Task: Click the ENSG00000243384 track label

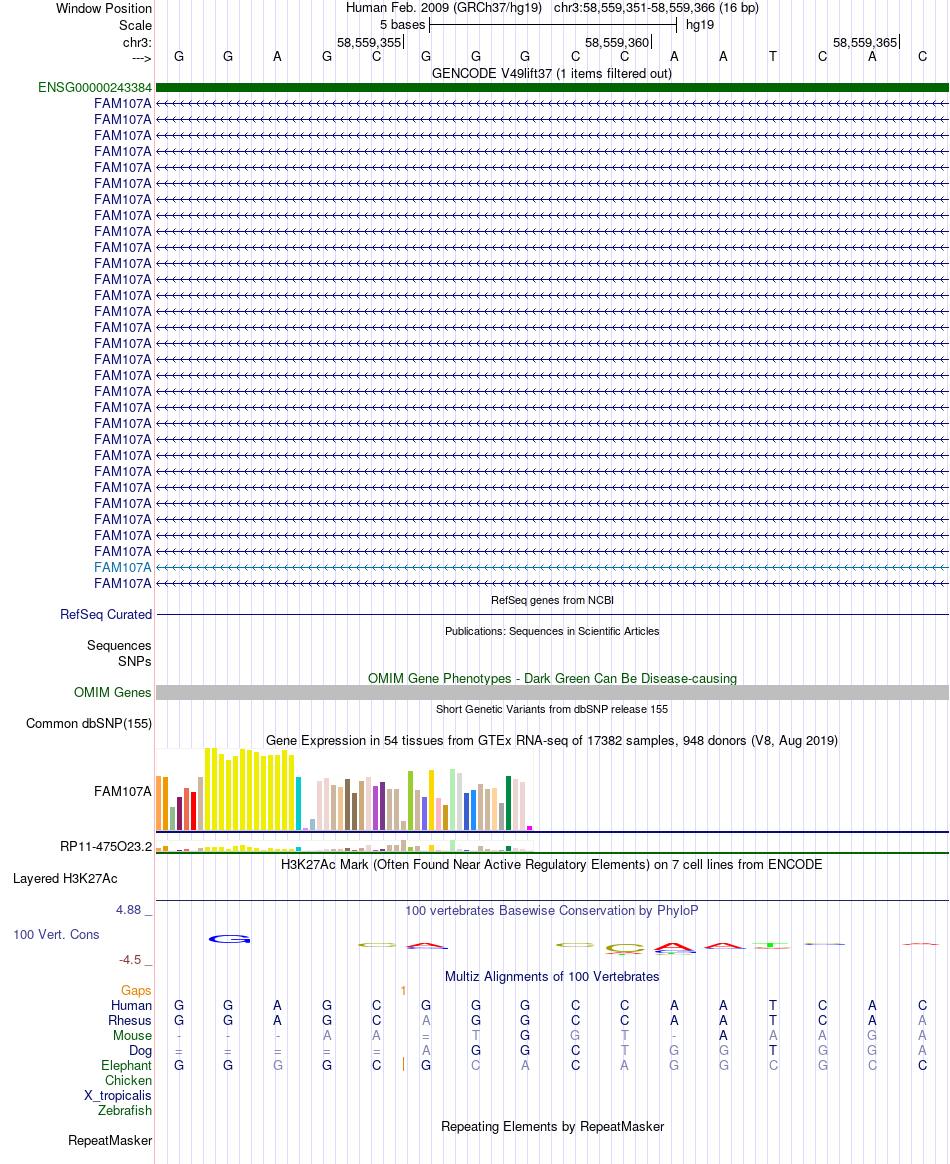Action: (94, 88)
